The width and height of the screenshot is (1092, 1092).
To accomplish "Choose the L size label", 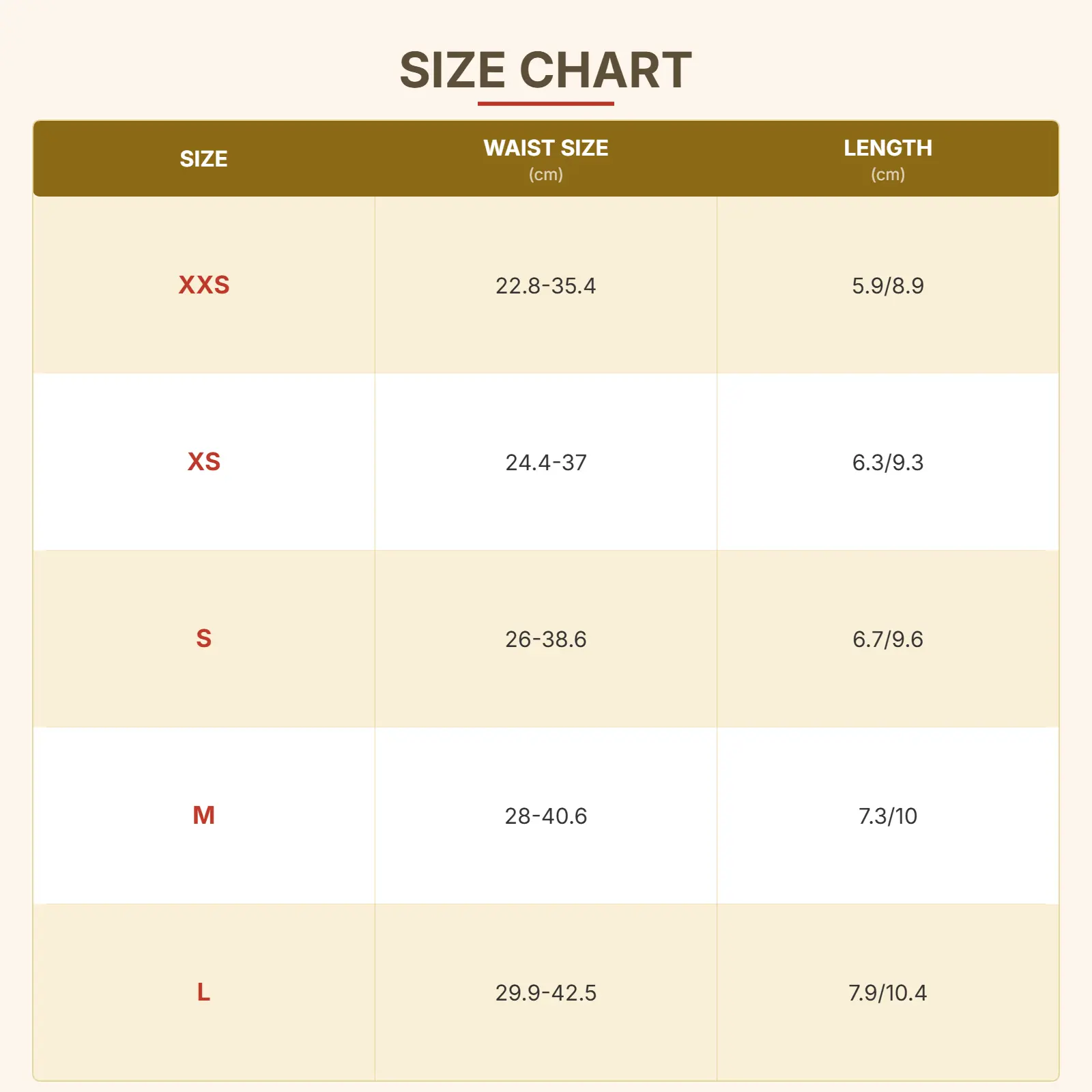I will click(203, 992).
